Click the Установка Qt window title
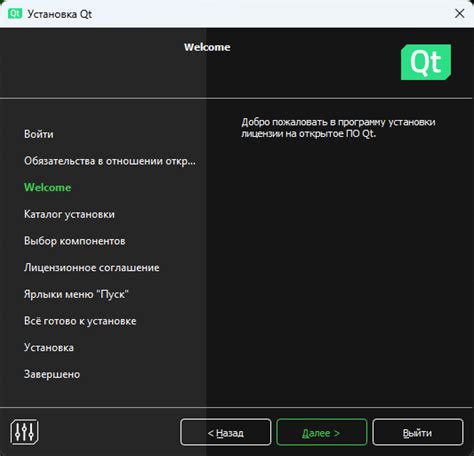This screenshot has height=456, width=474. tap(60, 14)
